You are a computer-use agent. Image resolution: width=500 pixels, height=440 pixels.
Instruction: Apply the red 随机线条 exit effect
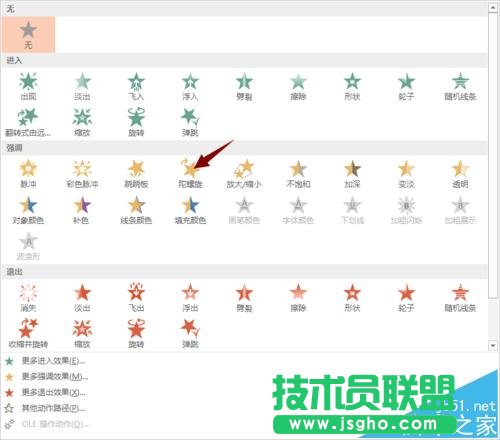coord(460,298)
